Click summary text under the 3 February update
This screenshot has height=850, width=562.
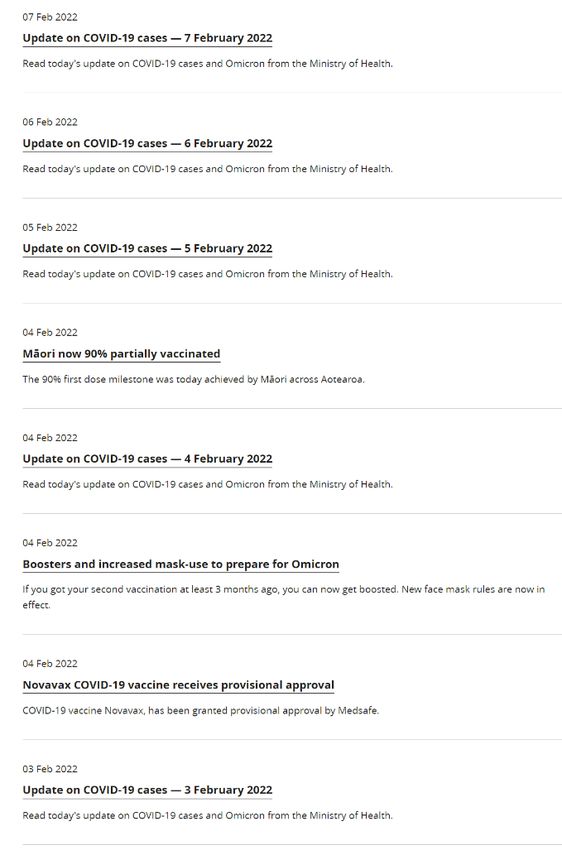click(208, 815)
